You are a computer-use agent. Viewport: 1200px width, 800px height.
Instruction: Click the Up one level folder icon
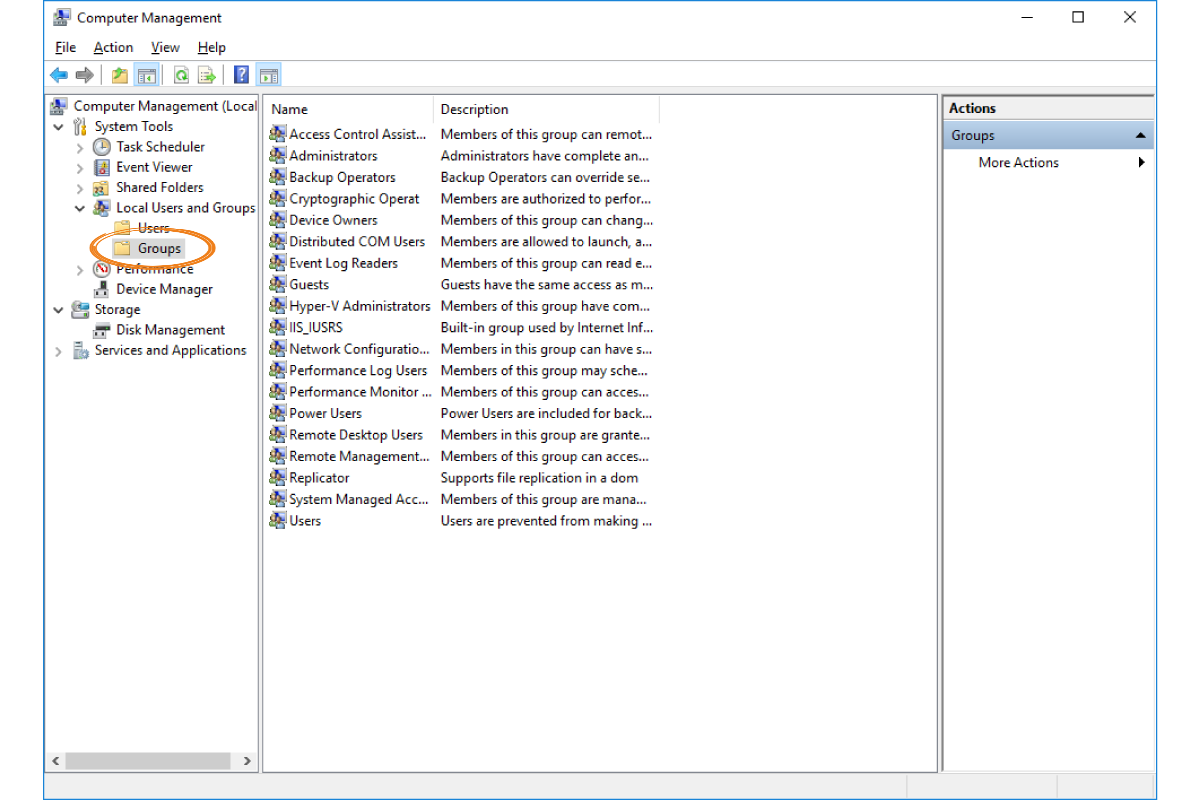click(120, 75)
